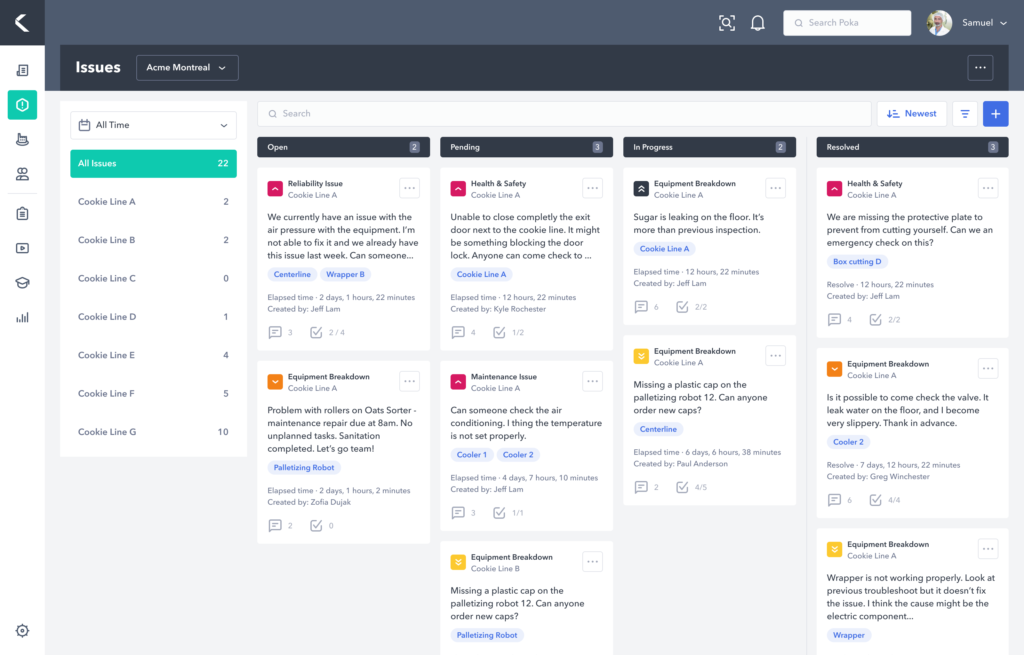Open the settings gear at the sidebar bottom

(22, 630)
